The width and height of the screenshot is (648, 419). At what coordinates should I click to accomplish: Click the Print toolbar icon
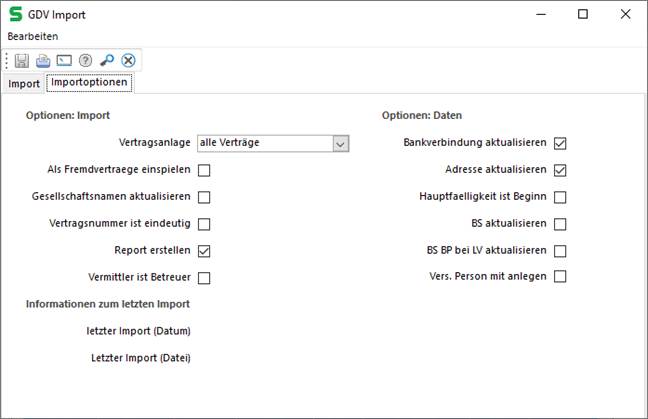coord(43,60)
